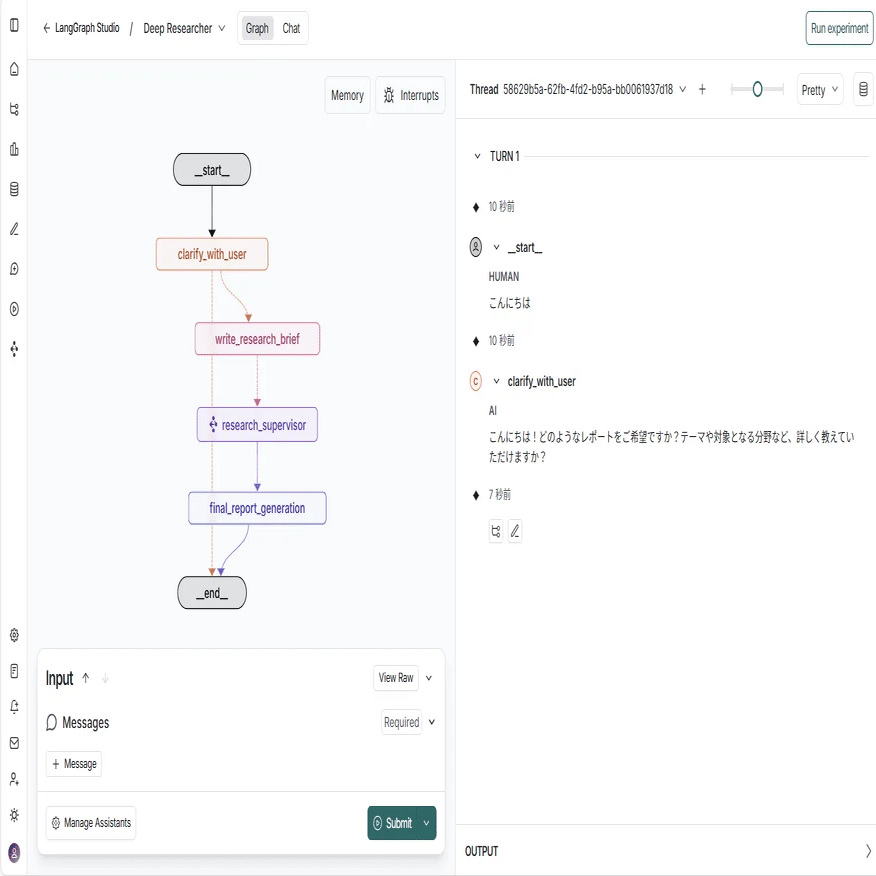Image resolution: width=876 pixels, height=876 pixels.
Task: Open the Pretty view mode dropdown
Action: tap(820, 90)
